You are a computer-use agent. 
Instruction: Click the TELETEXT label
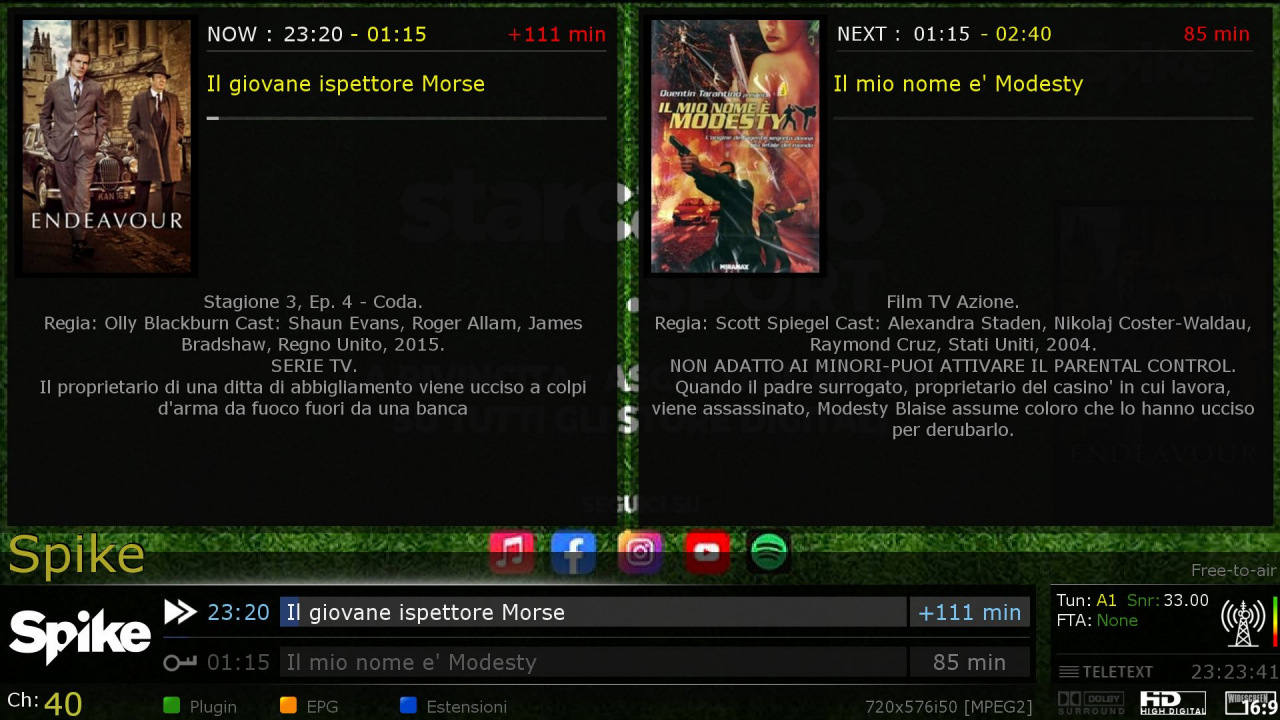tap(1118, 672)
